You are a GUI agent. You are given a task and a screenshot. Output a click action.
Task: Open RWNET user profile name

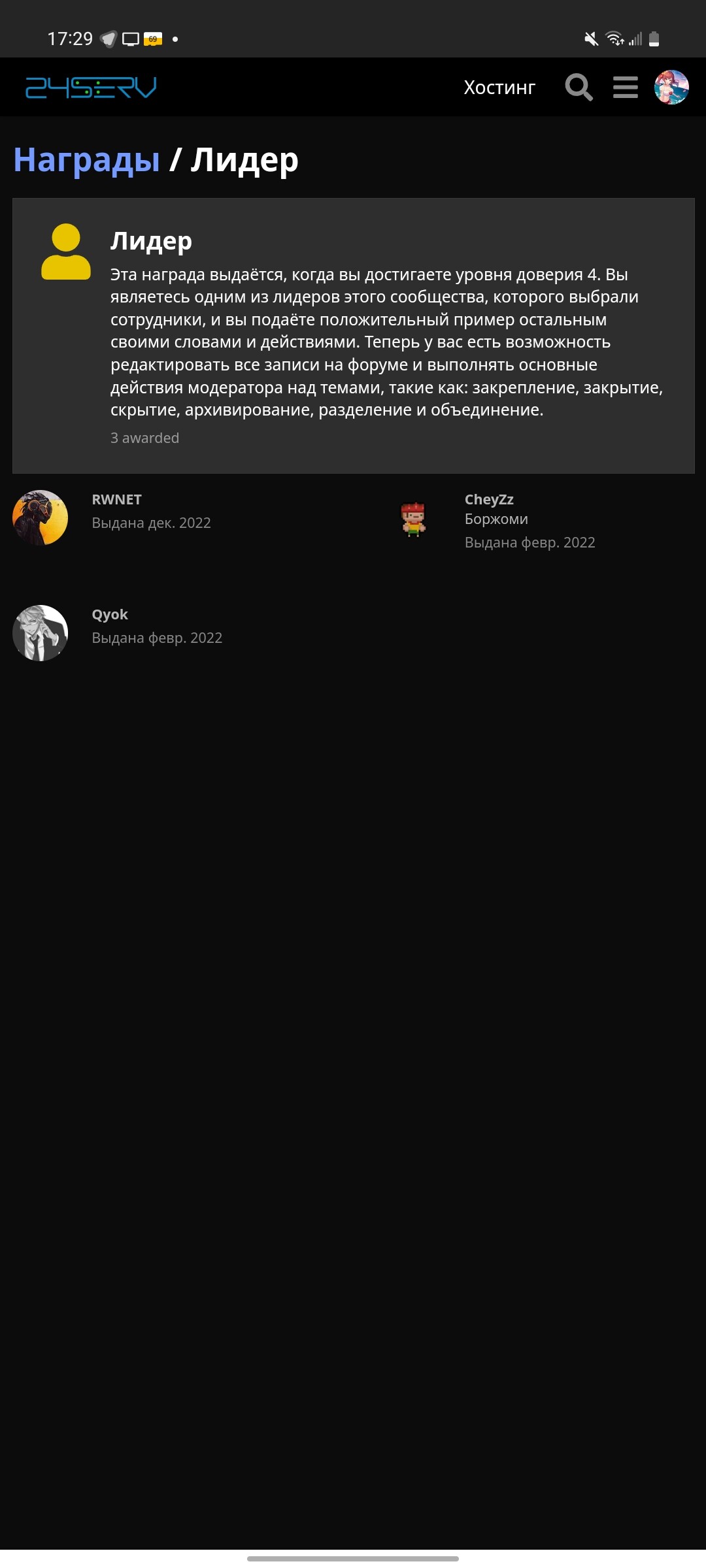tap(117, 499)
